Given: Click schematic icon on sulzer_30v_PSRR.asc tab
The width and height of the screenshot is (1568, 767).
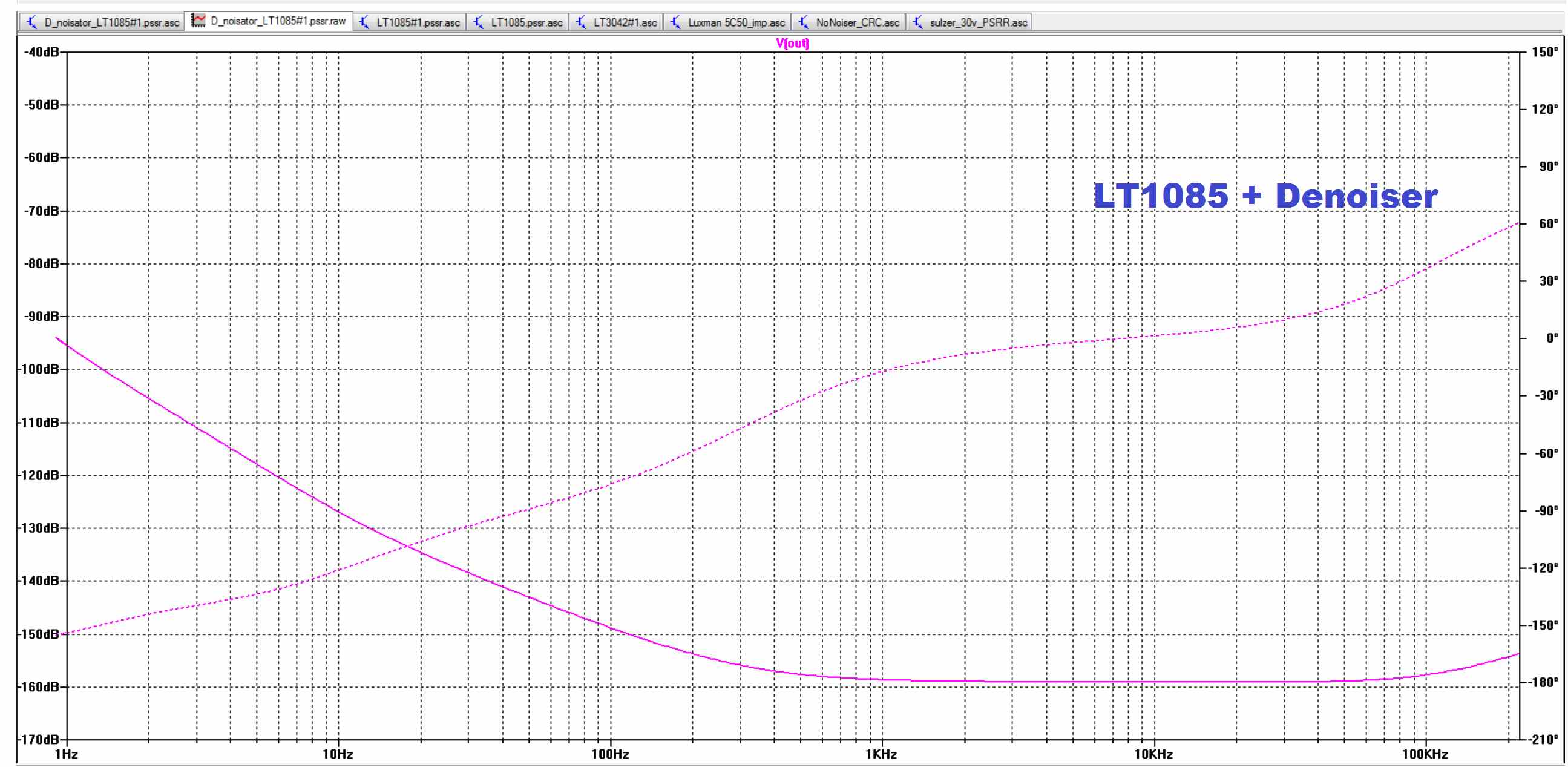Looking at the screenshot, I should pyautogui.click(x=918, y=22).
